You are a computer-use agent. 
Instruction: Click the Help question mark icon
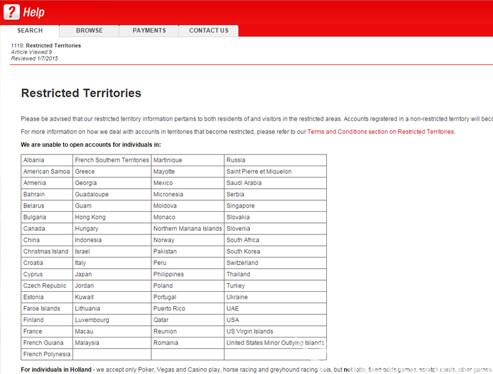tap(11, 12)
